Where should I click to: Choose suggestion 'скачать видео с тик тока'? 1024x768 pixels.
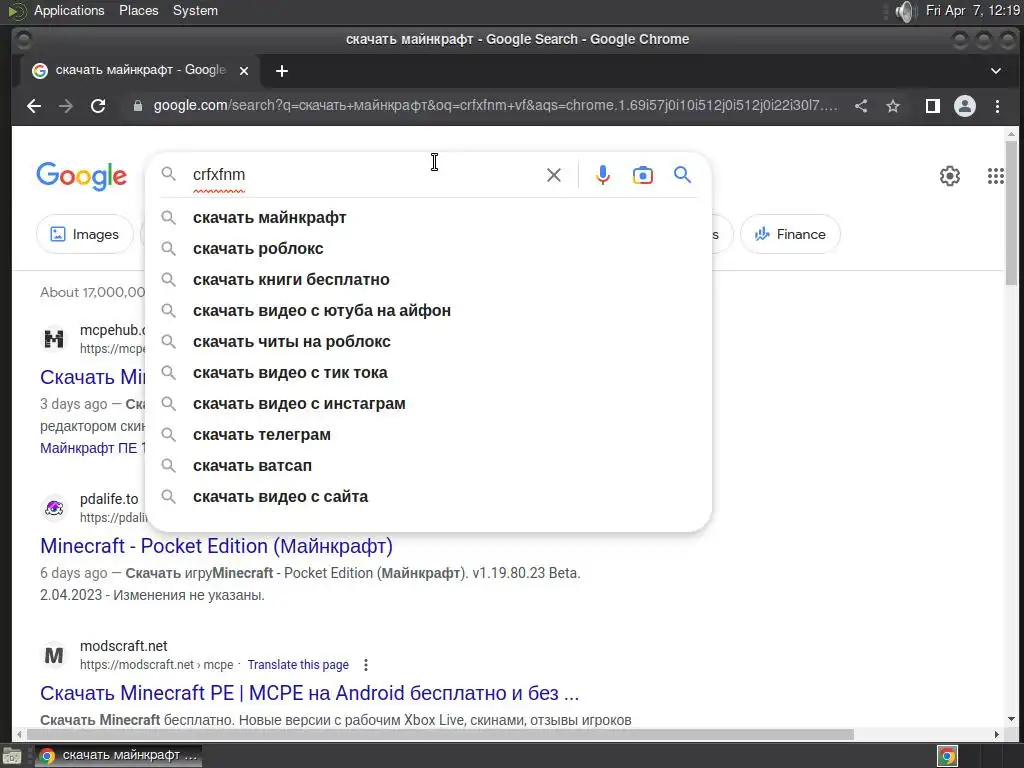pos(428,373)
